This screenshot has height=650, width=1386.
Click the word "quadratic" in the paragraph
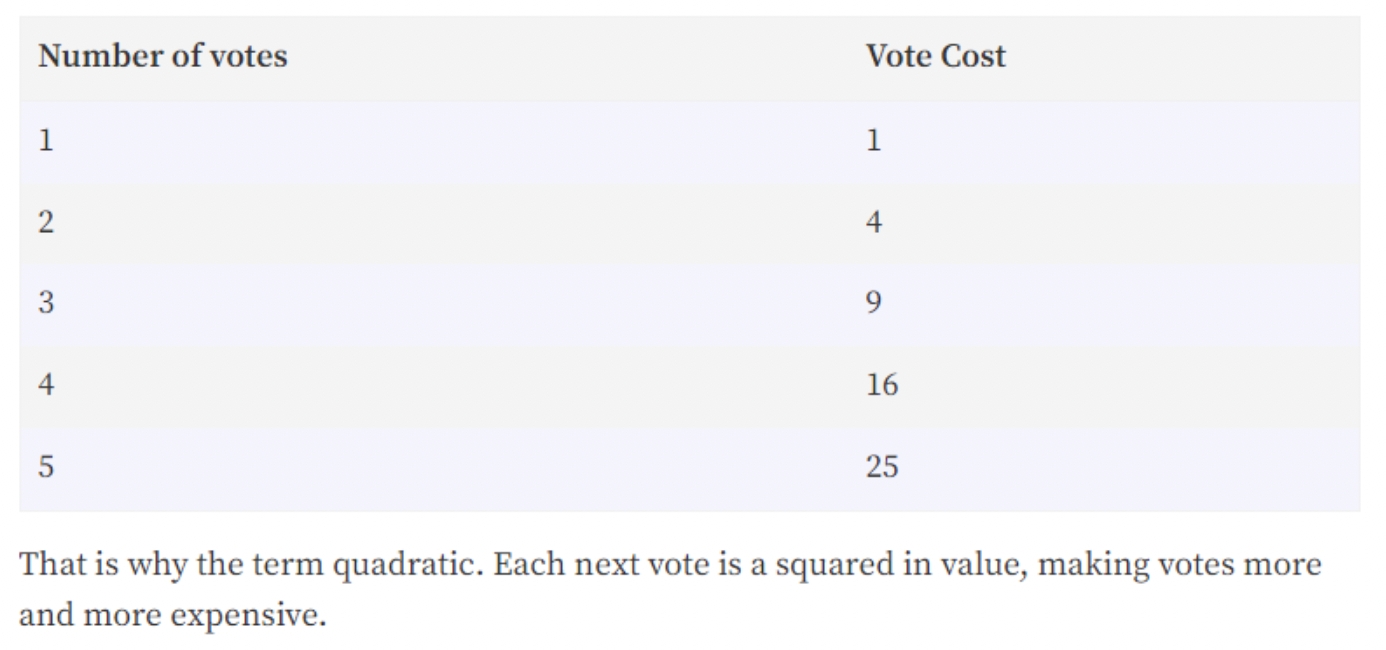[407, 567]
